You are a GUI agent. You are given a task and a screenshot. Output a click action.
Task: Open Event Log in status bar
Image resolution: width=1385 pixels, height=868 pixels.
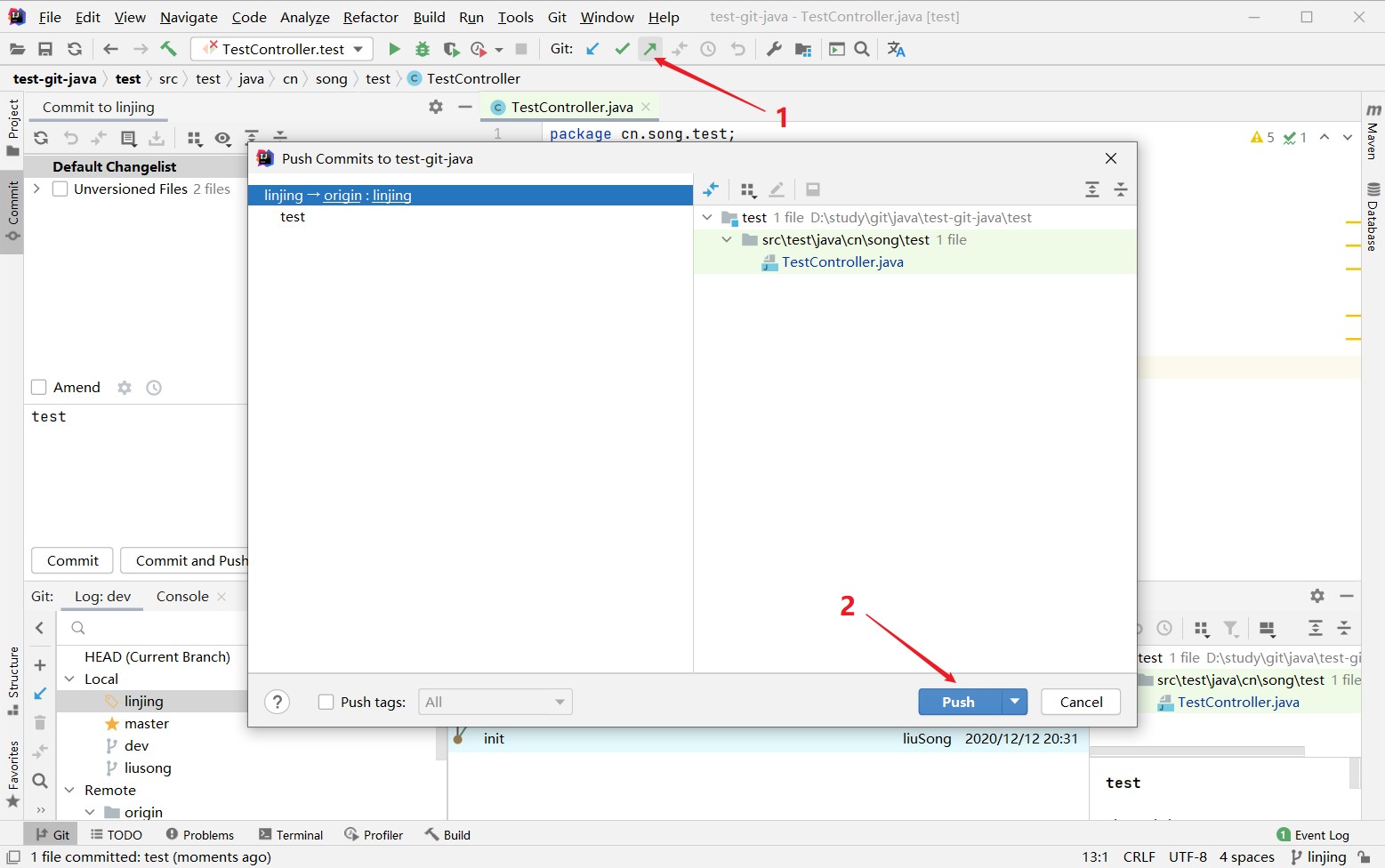[1313, 835]
